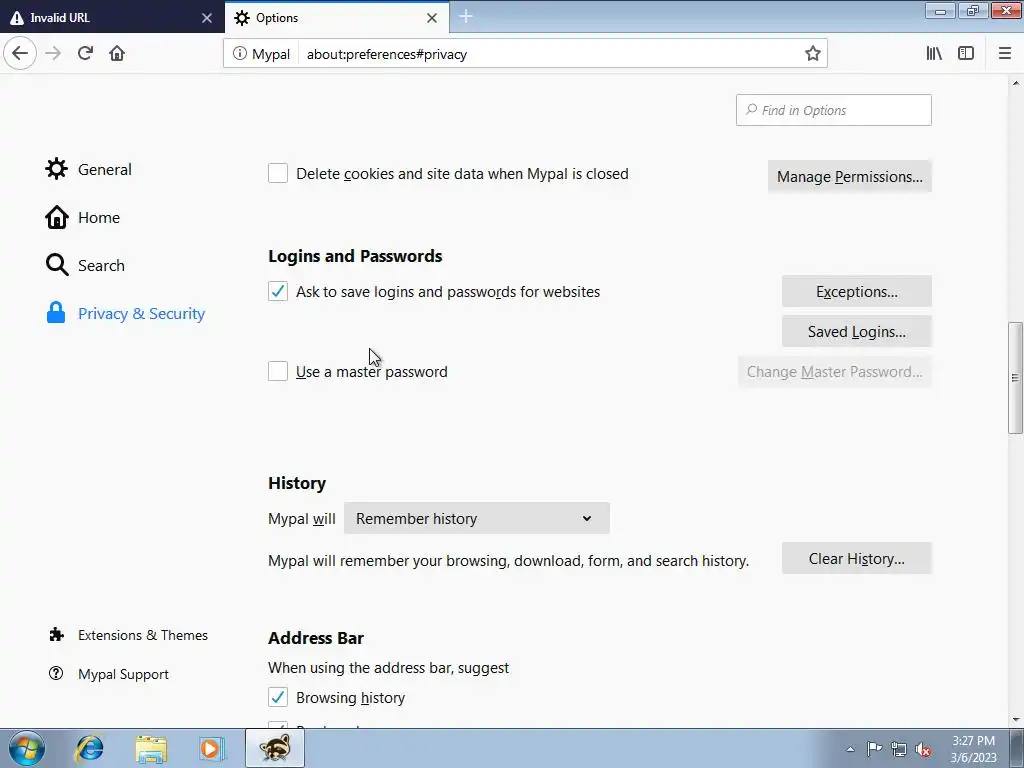Enable Use a master password

pyautogui.click(x=278, y=371)
